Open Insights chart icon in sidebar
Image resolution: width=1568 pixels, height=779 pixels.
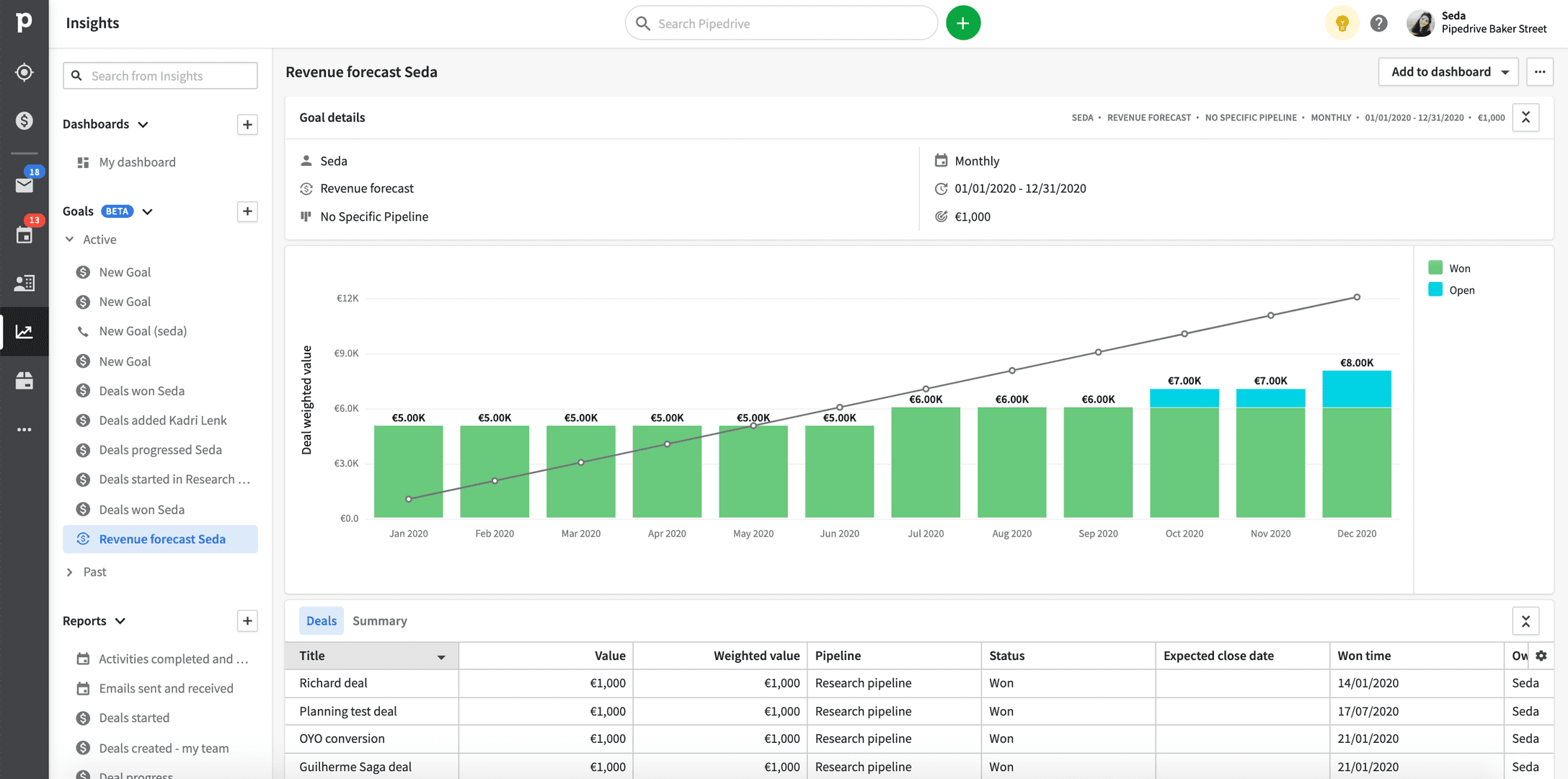coord(24,332)
